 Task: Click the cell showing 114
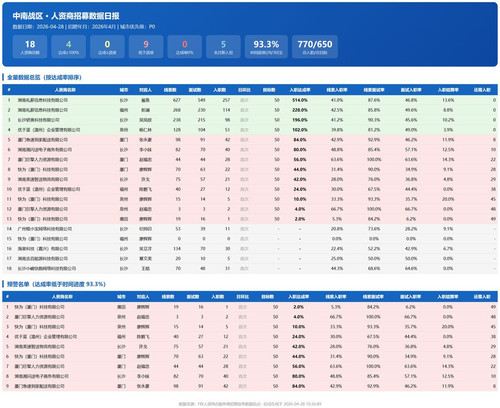tap(226, 110)
